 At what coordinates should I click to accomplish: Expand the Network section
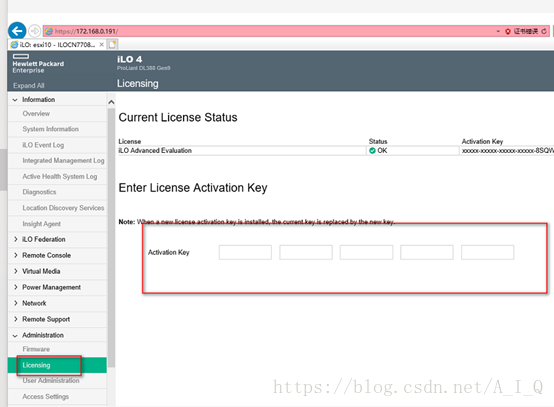pos(16,303)
